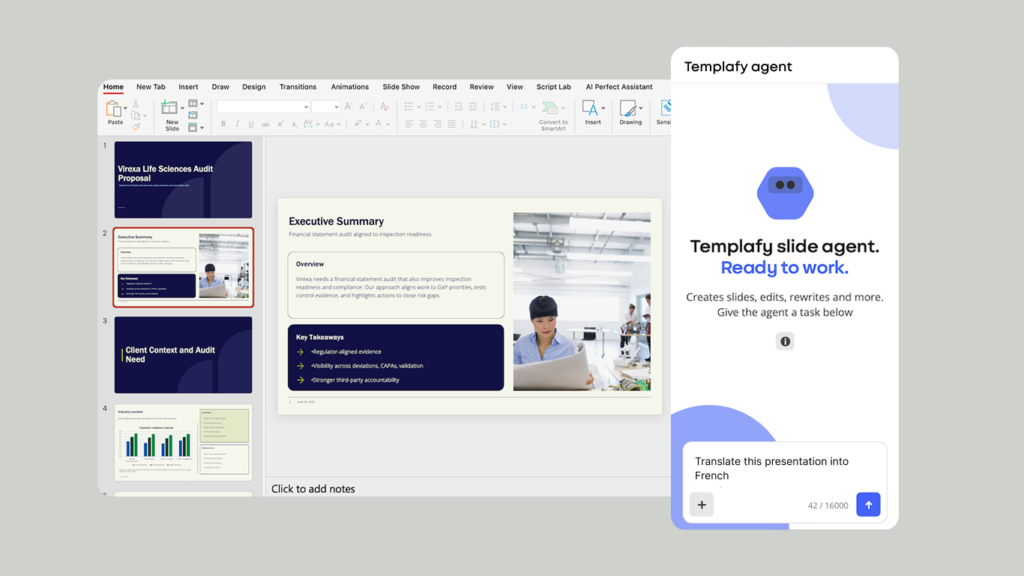1024x576 pixels.
Task: Click the 'Stronger third-party accountability' bullet
Action: click(x=355, y=380)
